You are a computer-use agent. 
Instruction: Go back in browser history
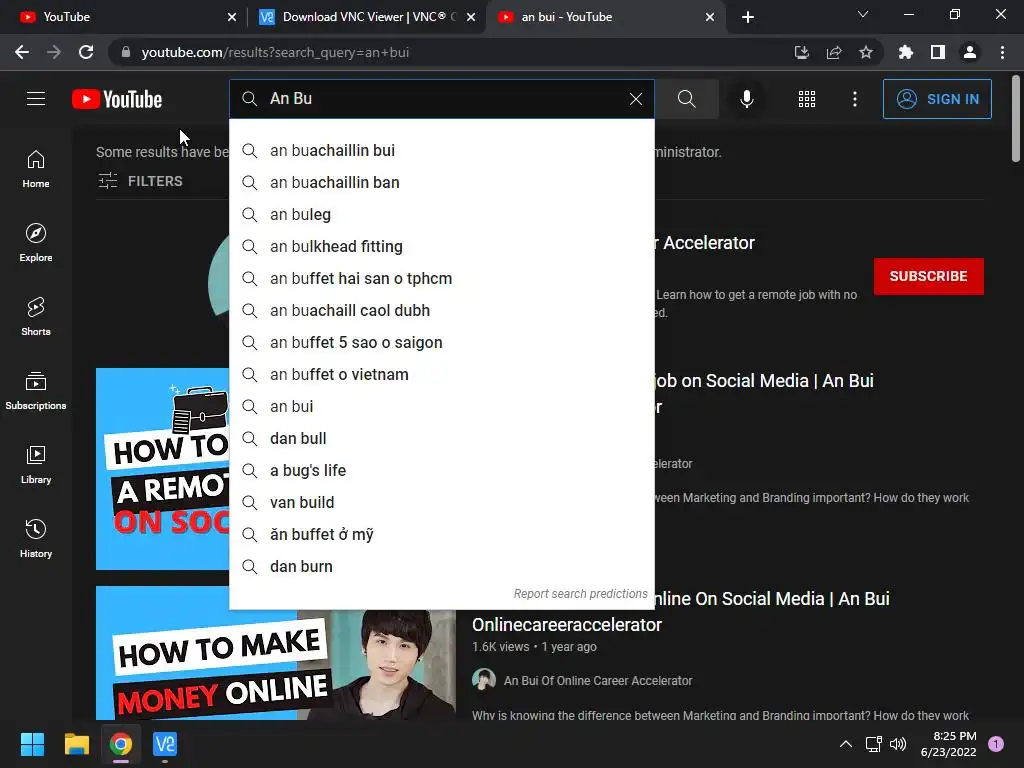click(22, 52)
